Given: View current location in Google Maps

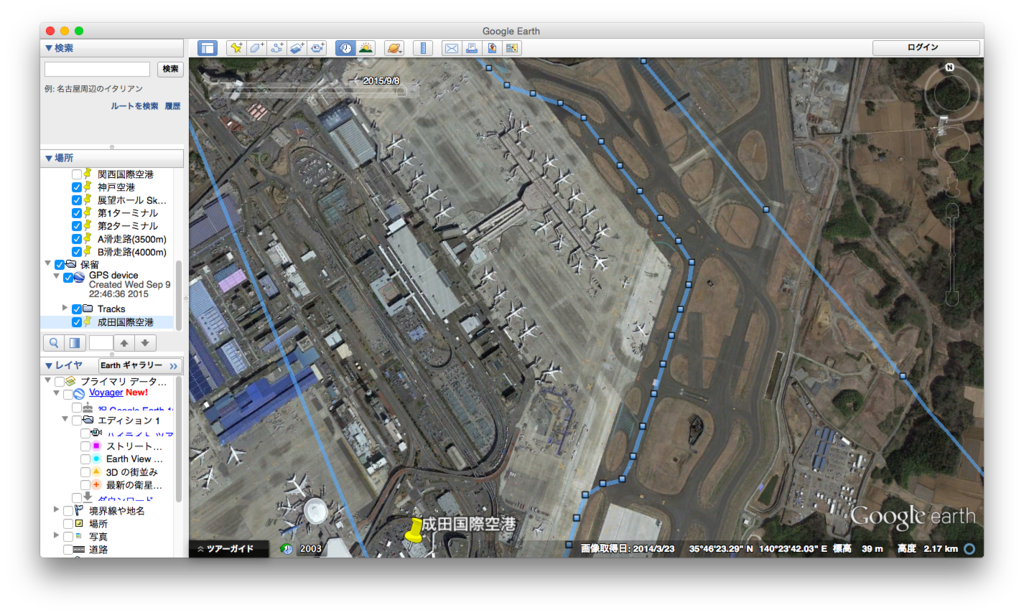Looking at the screenshot, I should pos(512,48).
